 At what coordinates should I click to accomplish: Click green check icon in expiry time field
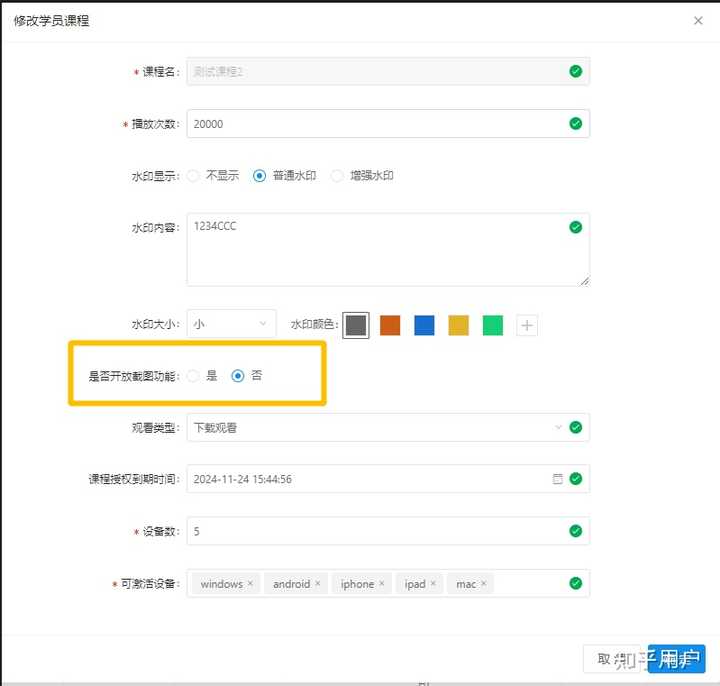point(576,479)
